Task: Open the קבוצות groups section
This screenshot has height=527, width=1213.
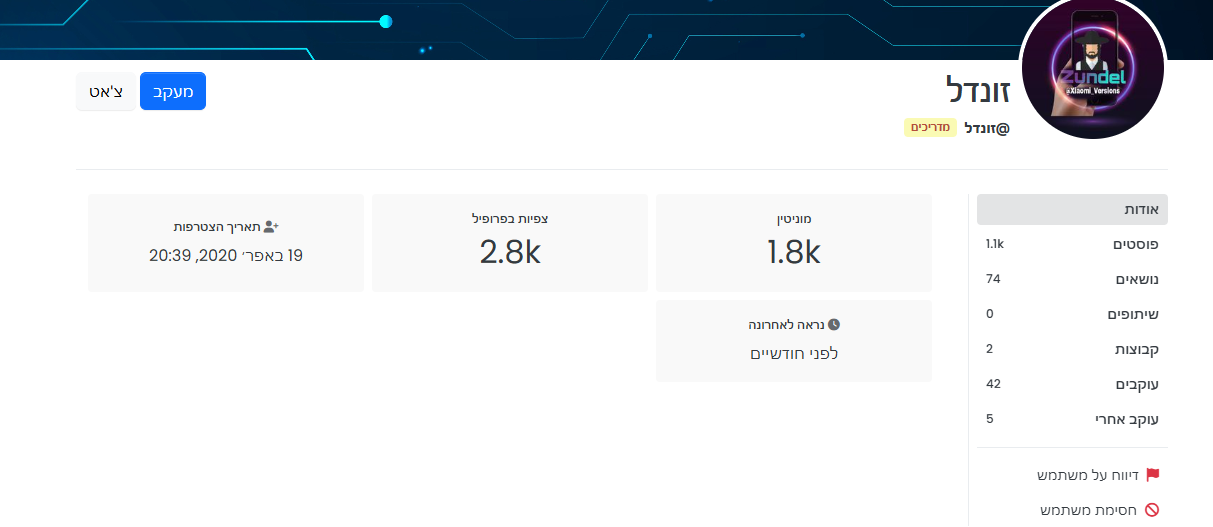Action: point(1072,350)
